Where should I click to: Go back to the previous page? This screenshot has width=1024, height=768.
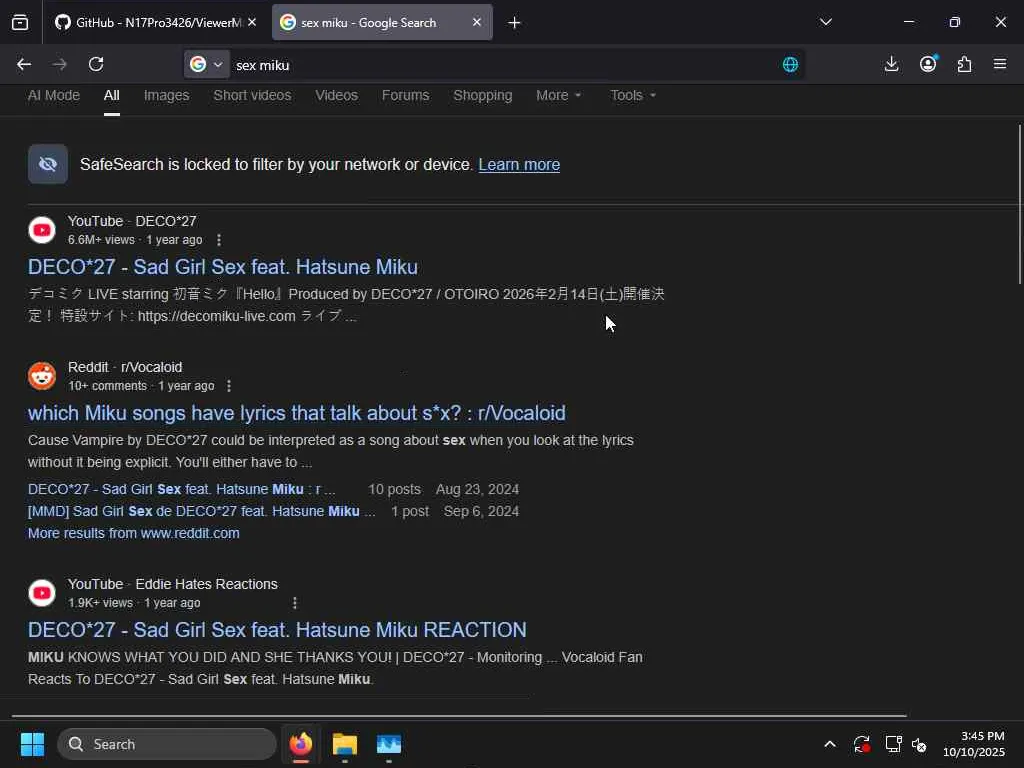(x=24, y=64)
